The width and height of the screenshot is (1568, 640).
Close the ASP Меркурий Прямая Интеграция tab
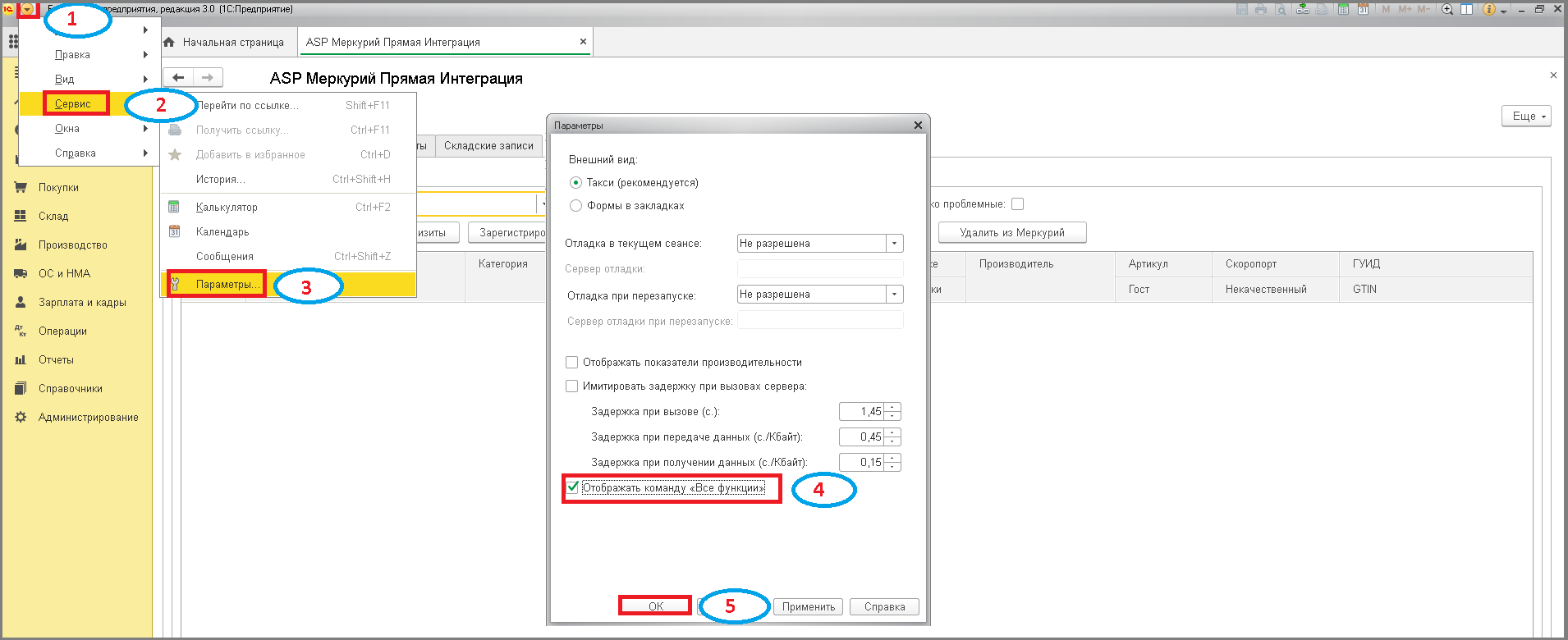(x=583, y=41)
